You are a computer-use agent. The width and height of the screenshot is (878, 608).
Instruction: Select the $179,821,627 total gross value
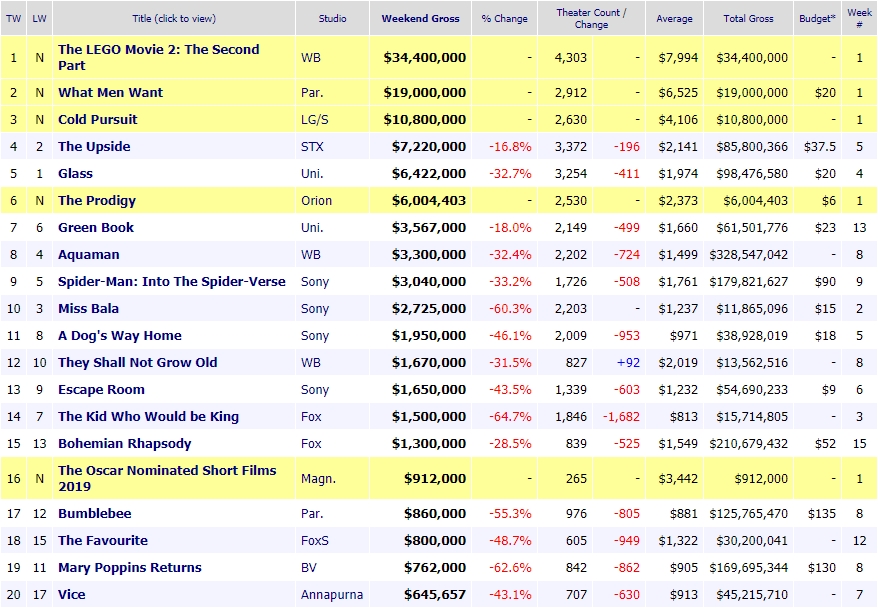coord(749,281)
